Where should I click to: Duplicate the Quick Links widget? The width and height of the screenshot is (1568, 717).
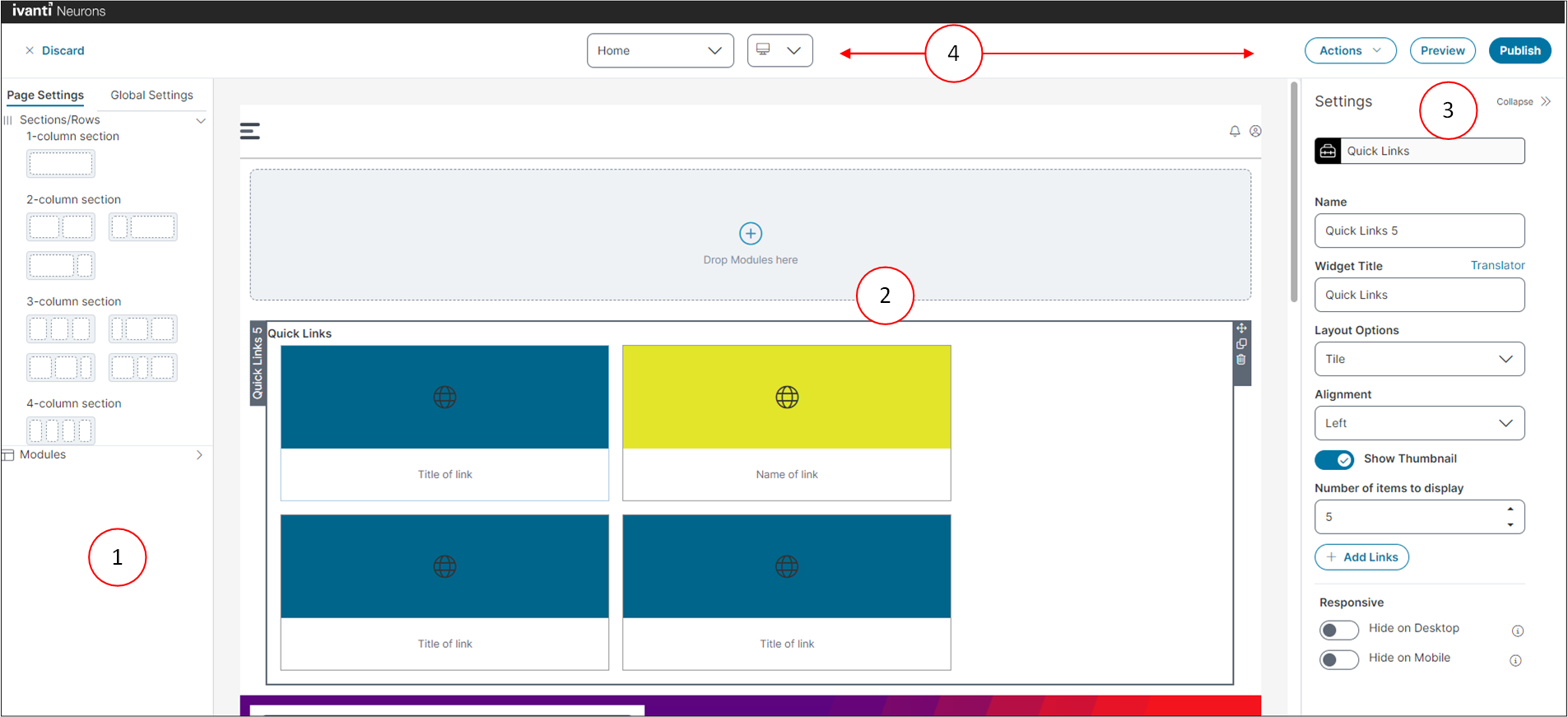[1241, 344]
